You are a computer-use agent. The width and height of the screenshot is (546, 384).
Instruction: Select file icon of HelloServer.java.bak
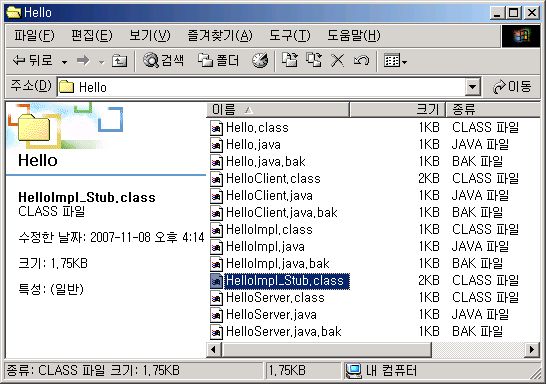tap(216, 332)
